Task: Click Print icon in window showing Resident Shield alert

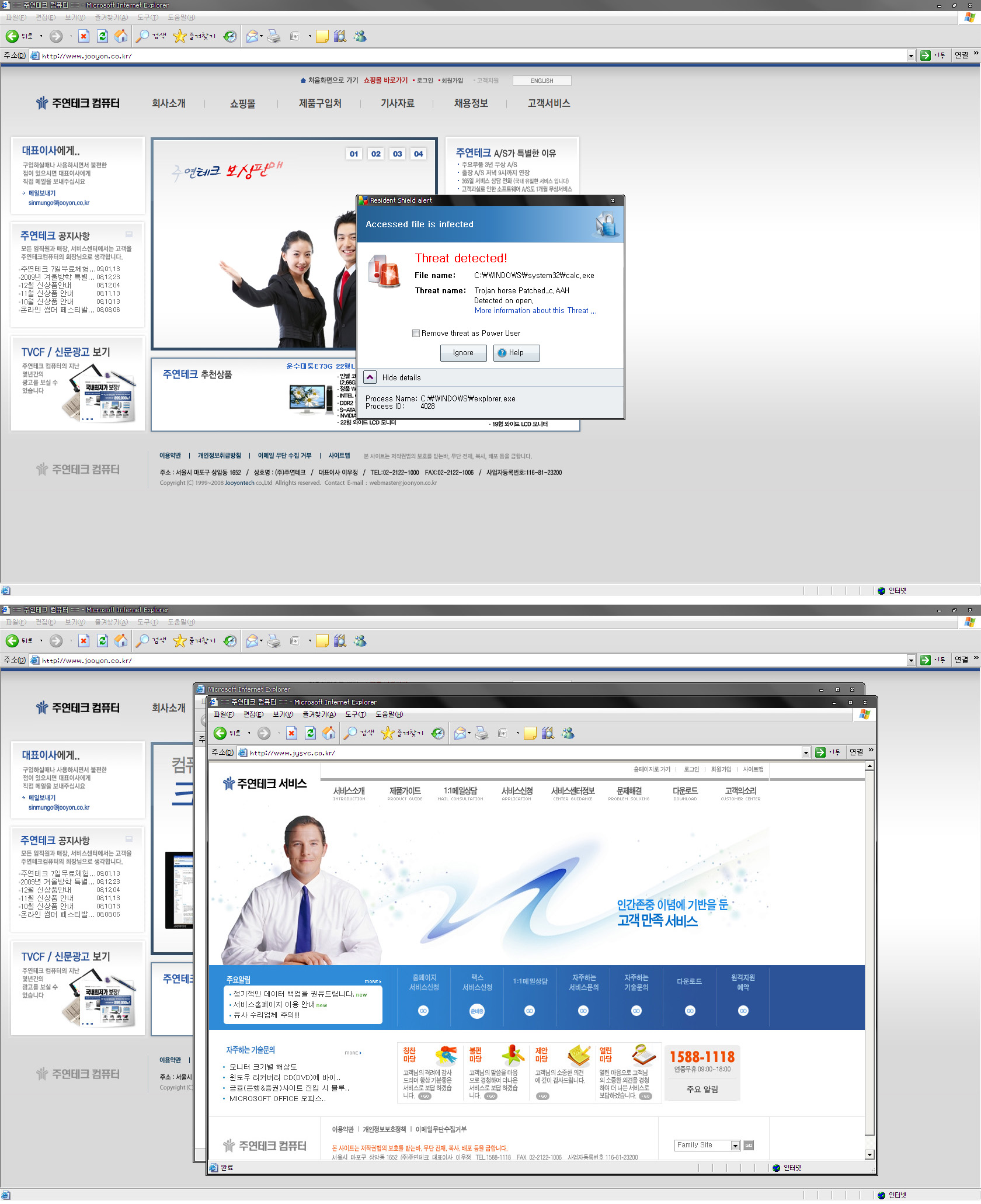Action: tap(274, 36)
